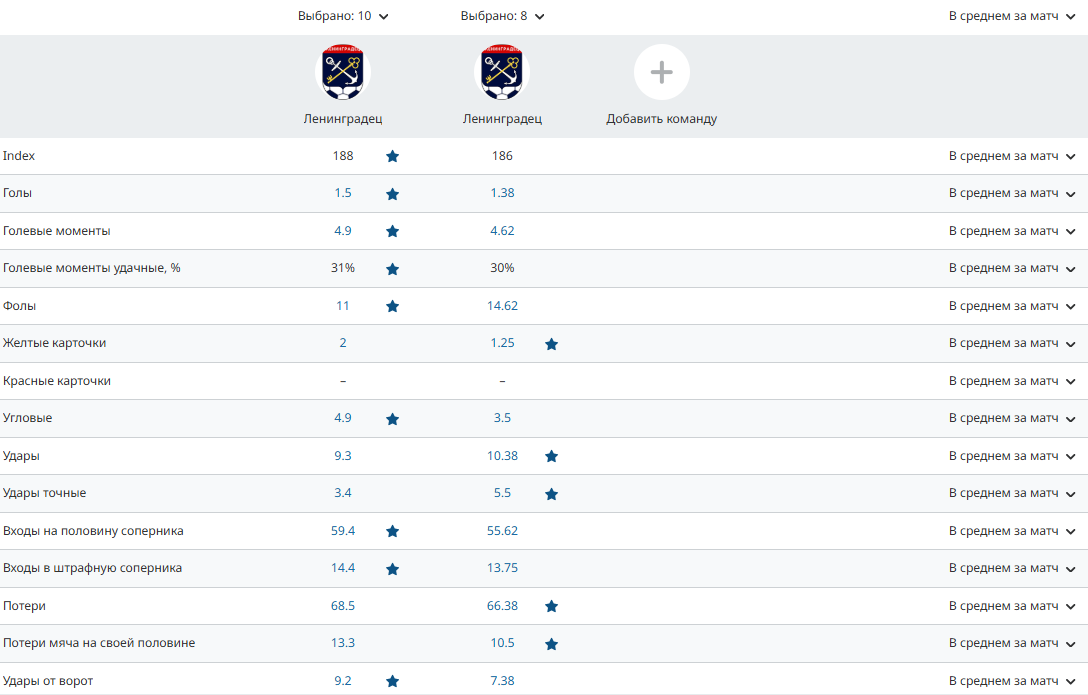
Task: Click the star icon in the Удары точные row
Action: [x=551, y=494]
